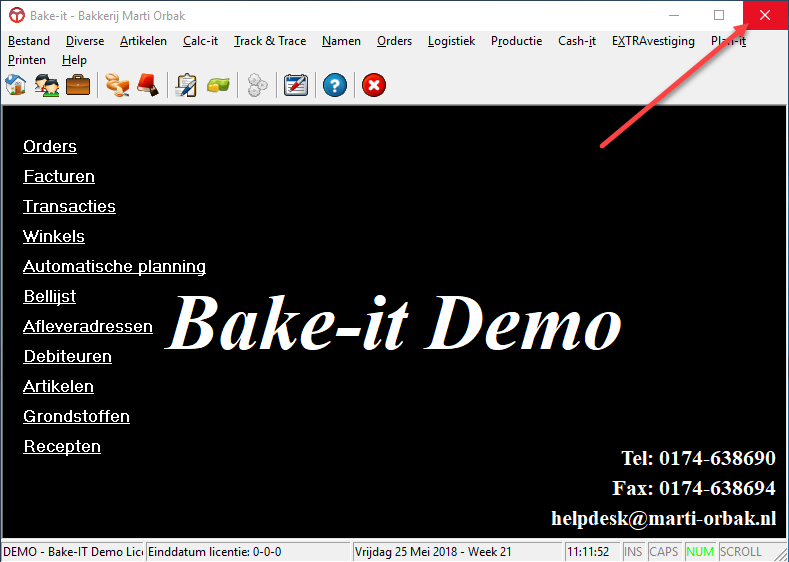Screen dimensions: 789x562
Task: Open the Recepten link
Action: [x=62, y=447]
